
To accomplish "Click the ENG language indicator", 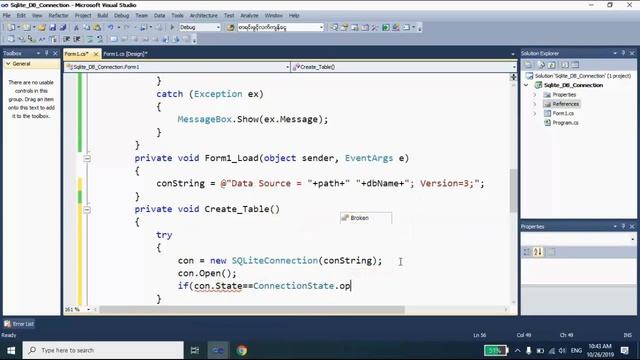I will [576, 350].
